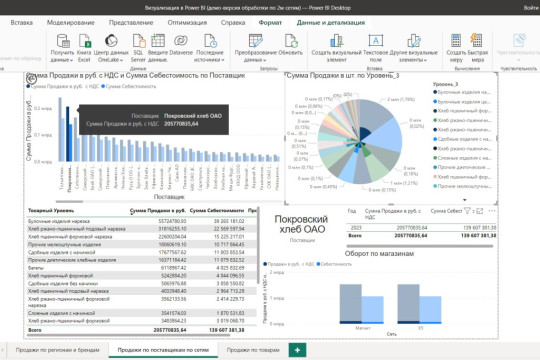Click the Quick measure icon
This screenshot has height=360, width=540.
pos(477,41)
